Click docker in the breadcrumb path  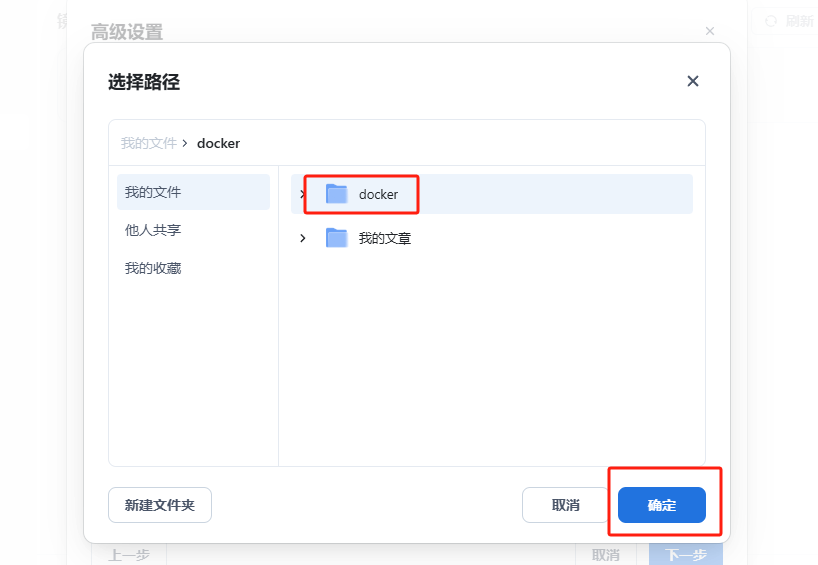pos(218,143)
